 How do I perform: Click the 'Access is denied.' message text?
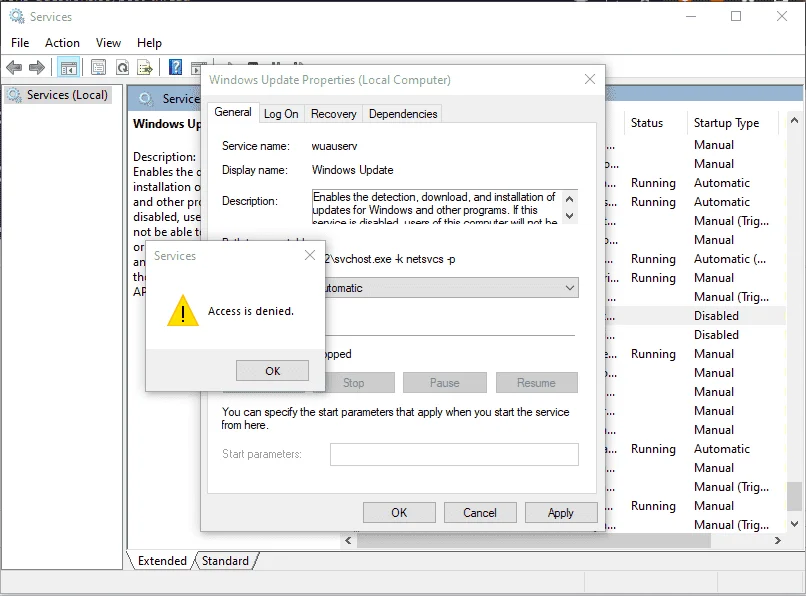pyautogui.click(x=251, y=311)
